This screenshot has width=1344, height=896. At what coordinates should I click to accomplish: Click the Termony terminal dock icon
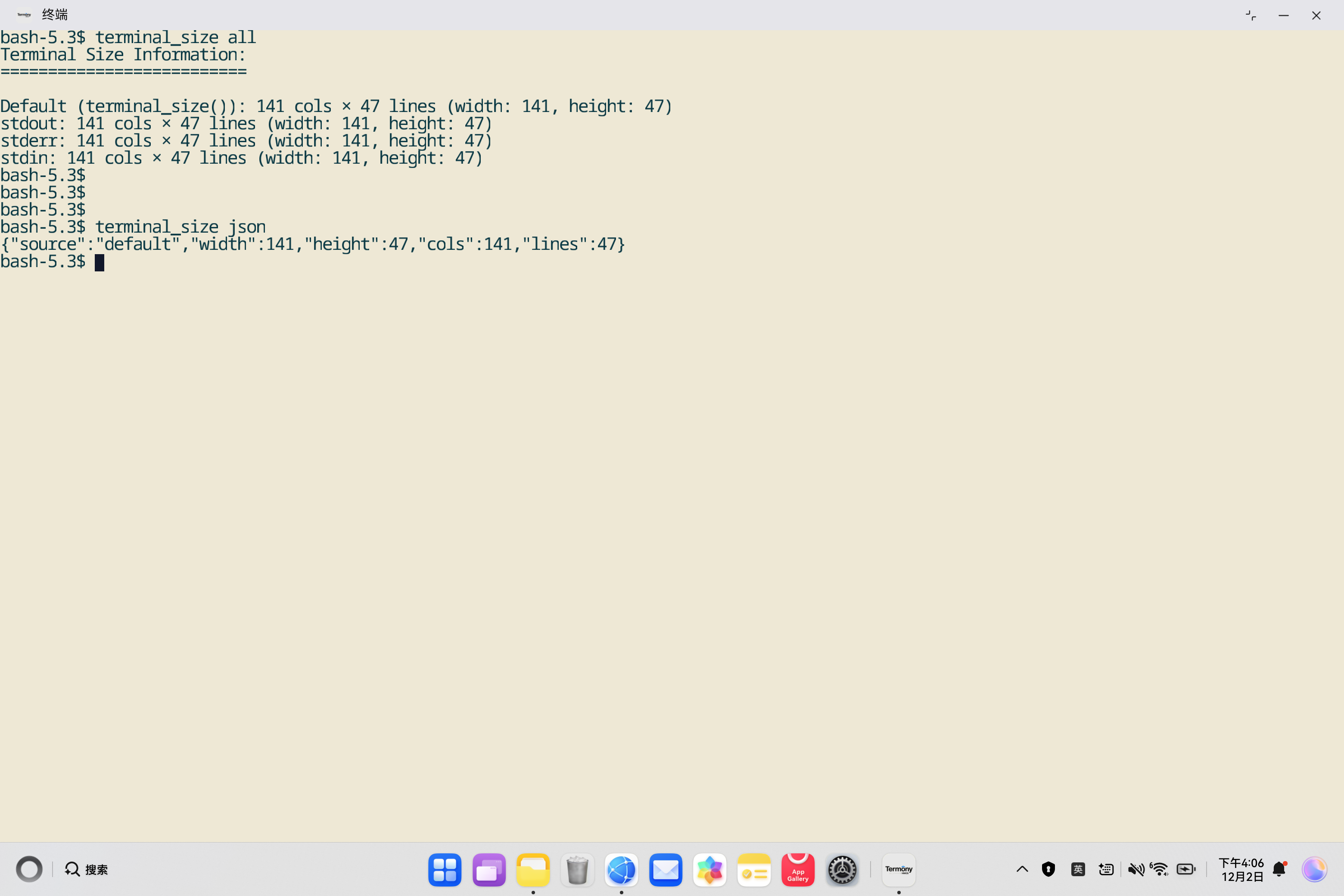tap(898, 870)
